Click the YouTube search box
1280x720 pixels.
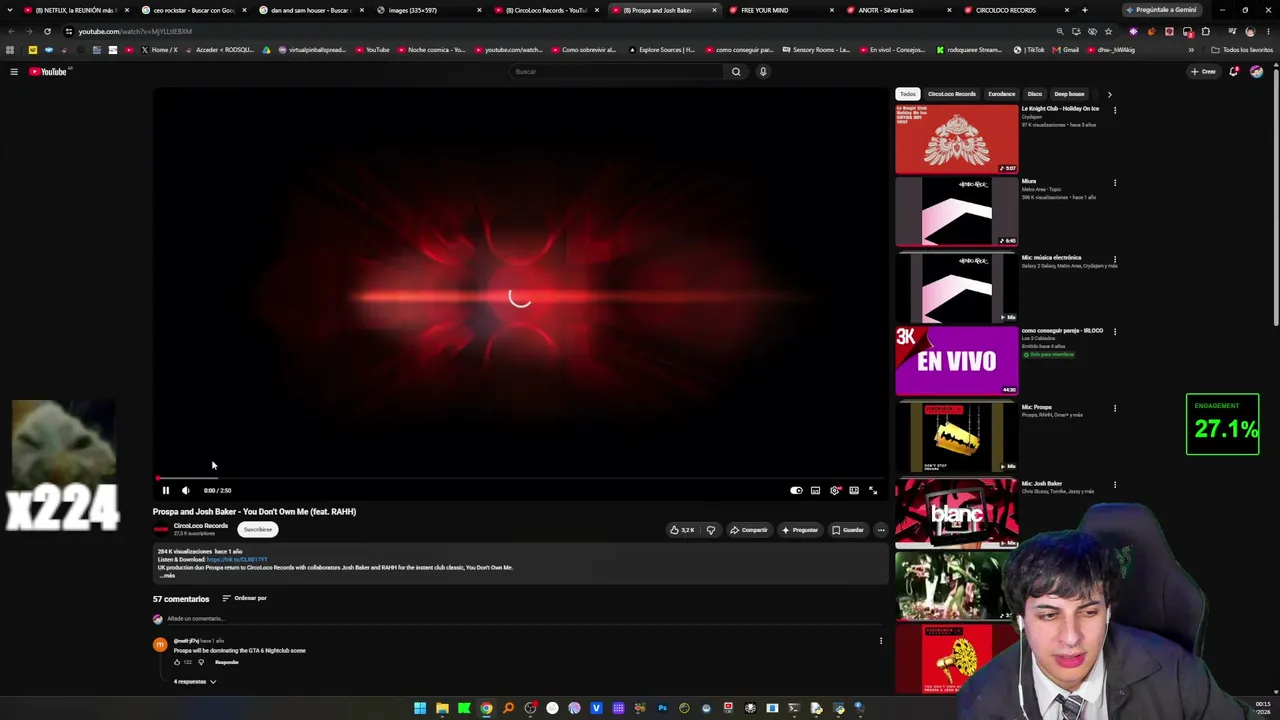click(616, 72)
